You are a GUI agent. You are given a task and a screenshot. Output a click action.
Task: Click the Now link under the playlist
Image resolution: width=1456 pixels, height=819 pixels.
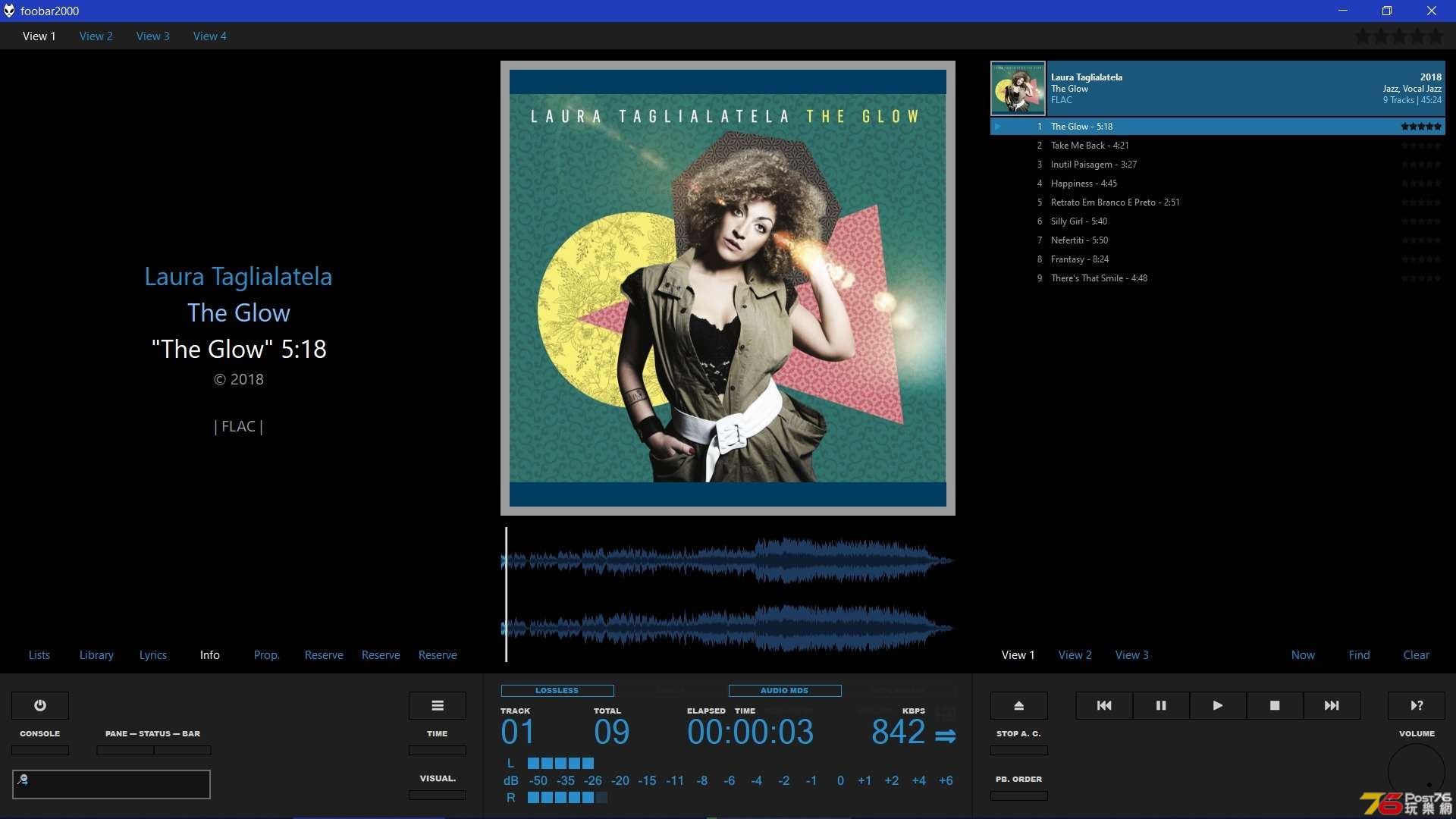click(x=1303, y=655)
